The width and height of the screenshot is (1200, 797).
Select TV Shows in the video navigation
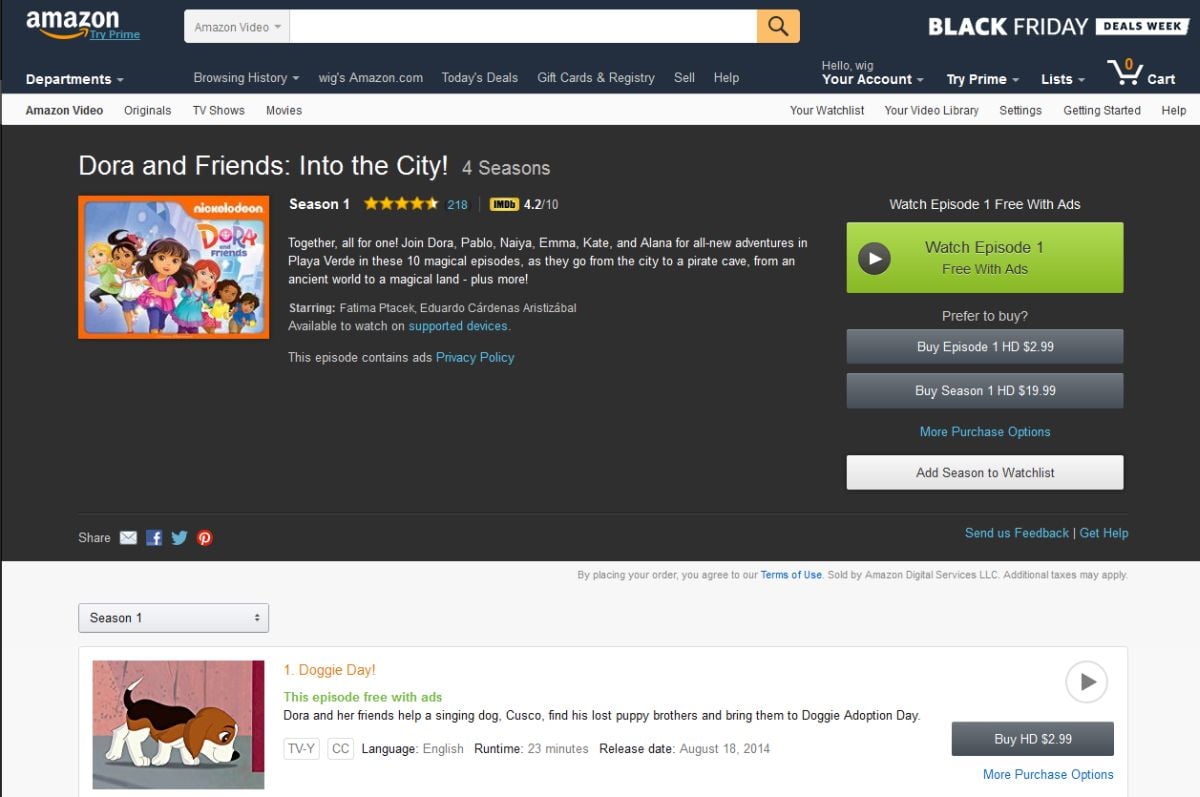218,110
